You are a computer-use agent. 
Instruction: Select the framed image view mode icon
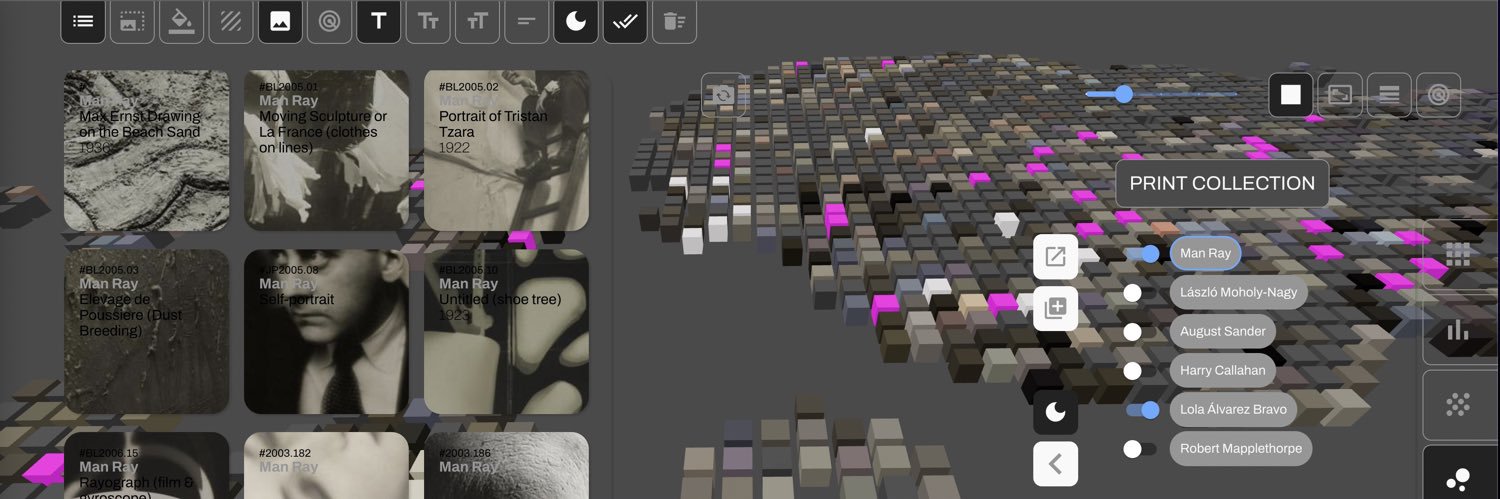click(x=1340, y=95)
